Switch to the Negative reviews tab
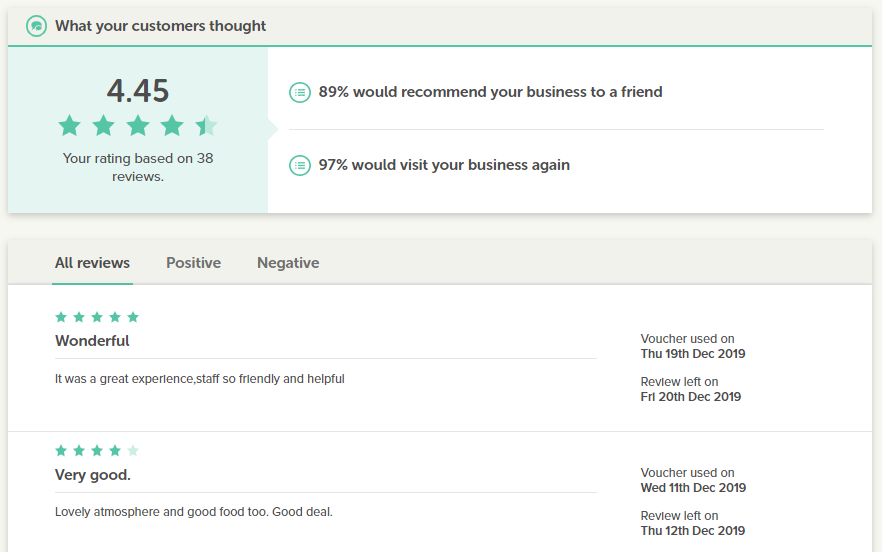The image size is (882, 552). 288,263
